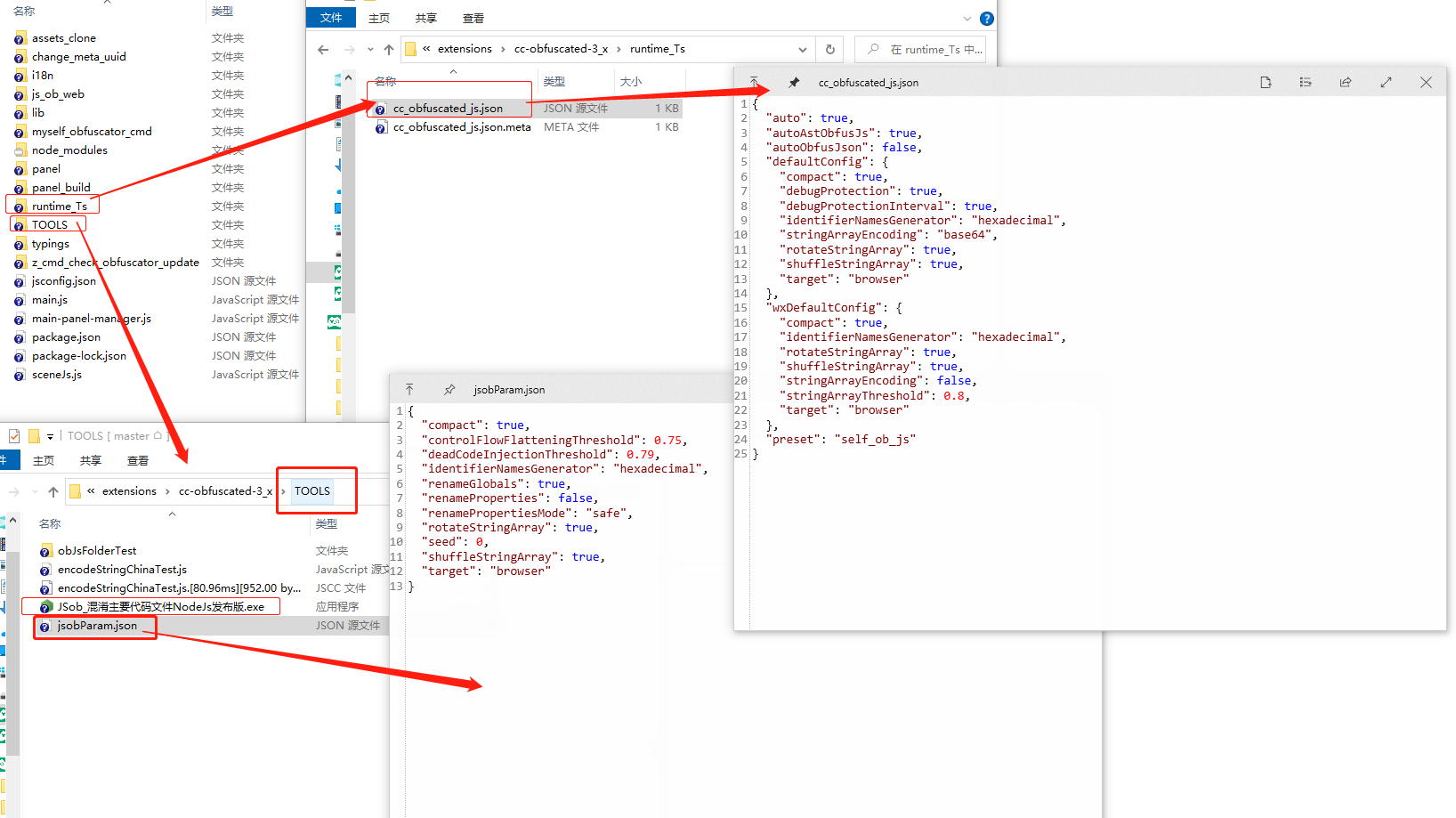Open address bar history dropdown in runtime_Ts
Screen dimensions: 1456x818
point(802,50)
